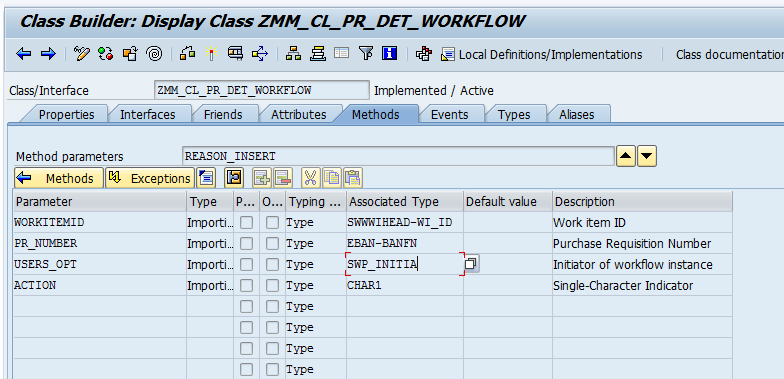Screen dimensions: 784x379
Task: Toggle Optional checkbox for WORKITEMID
Action: click(x=272, y=222)
